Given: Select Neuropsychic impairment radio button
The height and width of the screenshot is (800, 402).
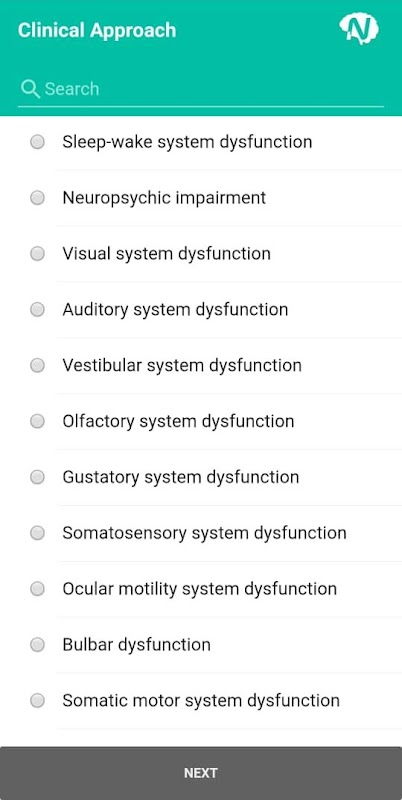Looking at the screenshot, I should (37, 197).
